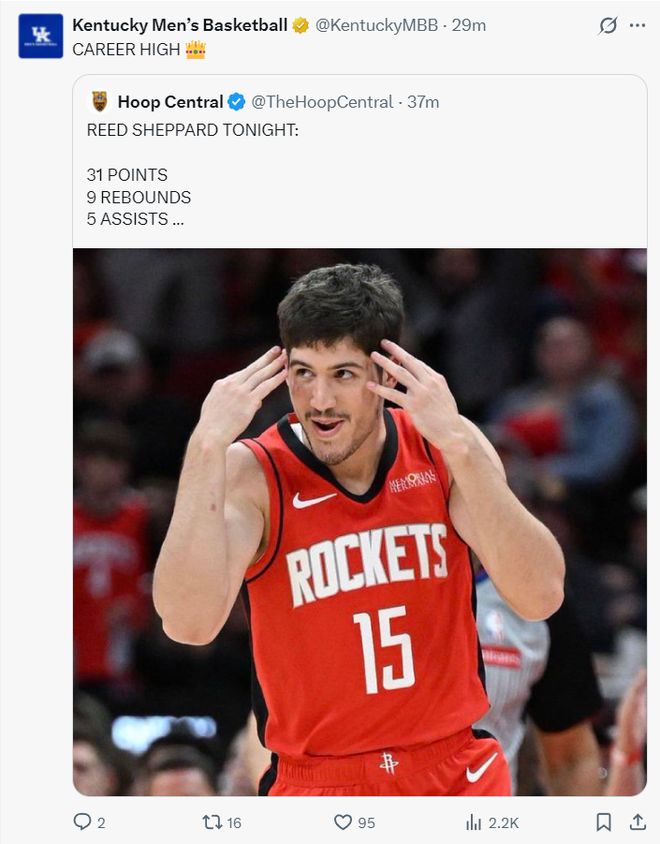660x844 pixels.
Task: Open the Rockets player photo
Action: 360,520
